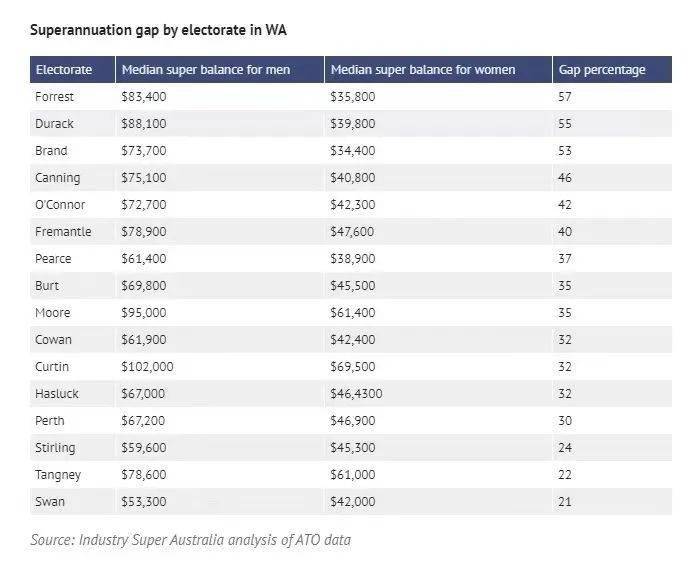The width and height of the screenshot is (690, 567).
Task: Select the Forrest electorate row name
Action: (54, 96)
